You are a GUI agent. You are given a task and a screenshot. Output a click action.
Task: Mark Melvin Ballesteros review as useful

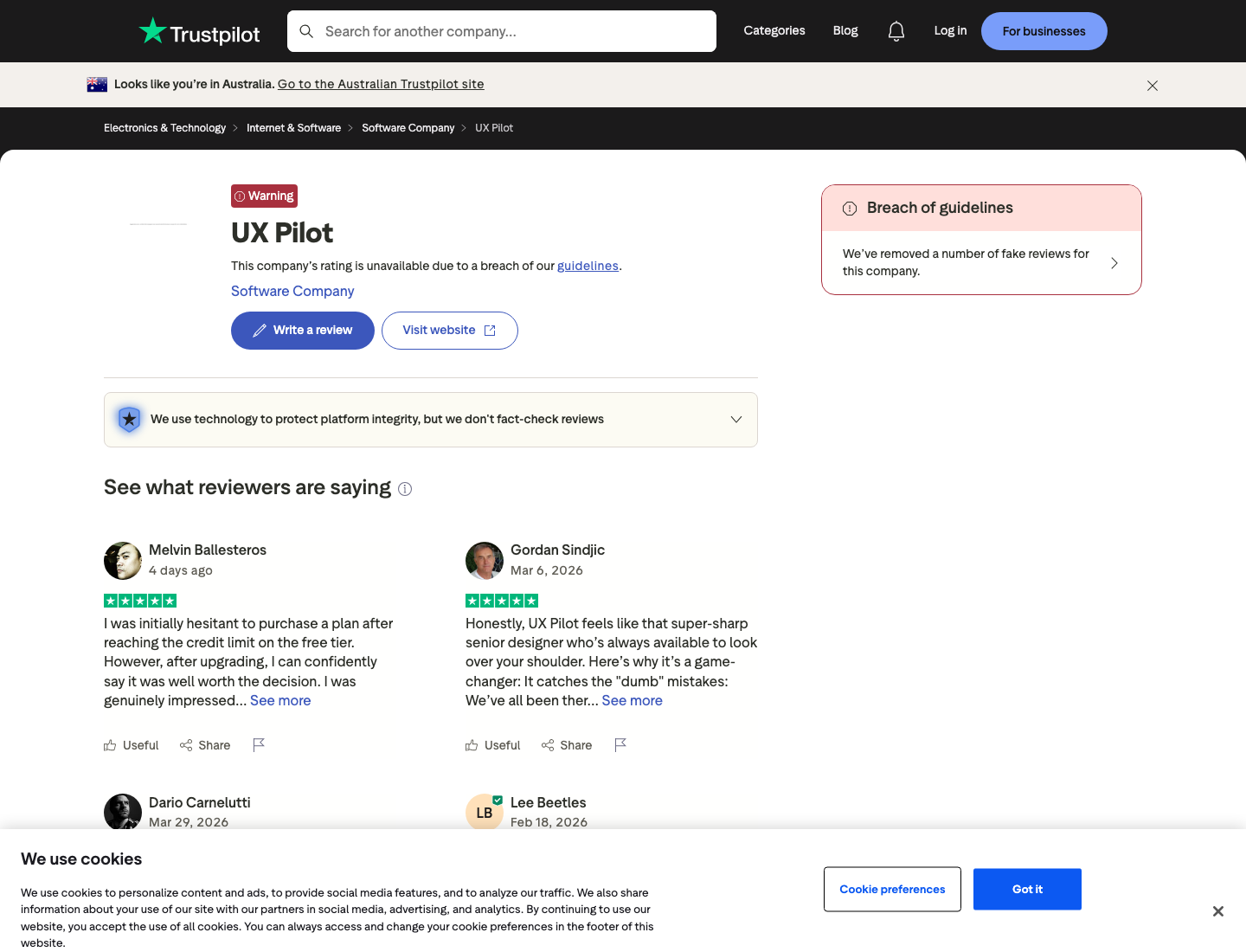pyautogui.click(x=132, y=745)
